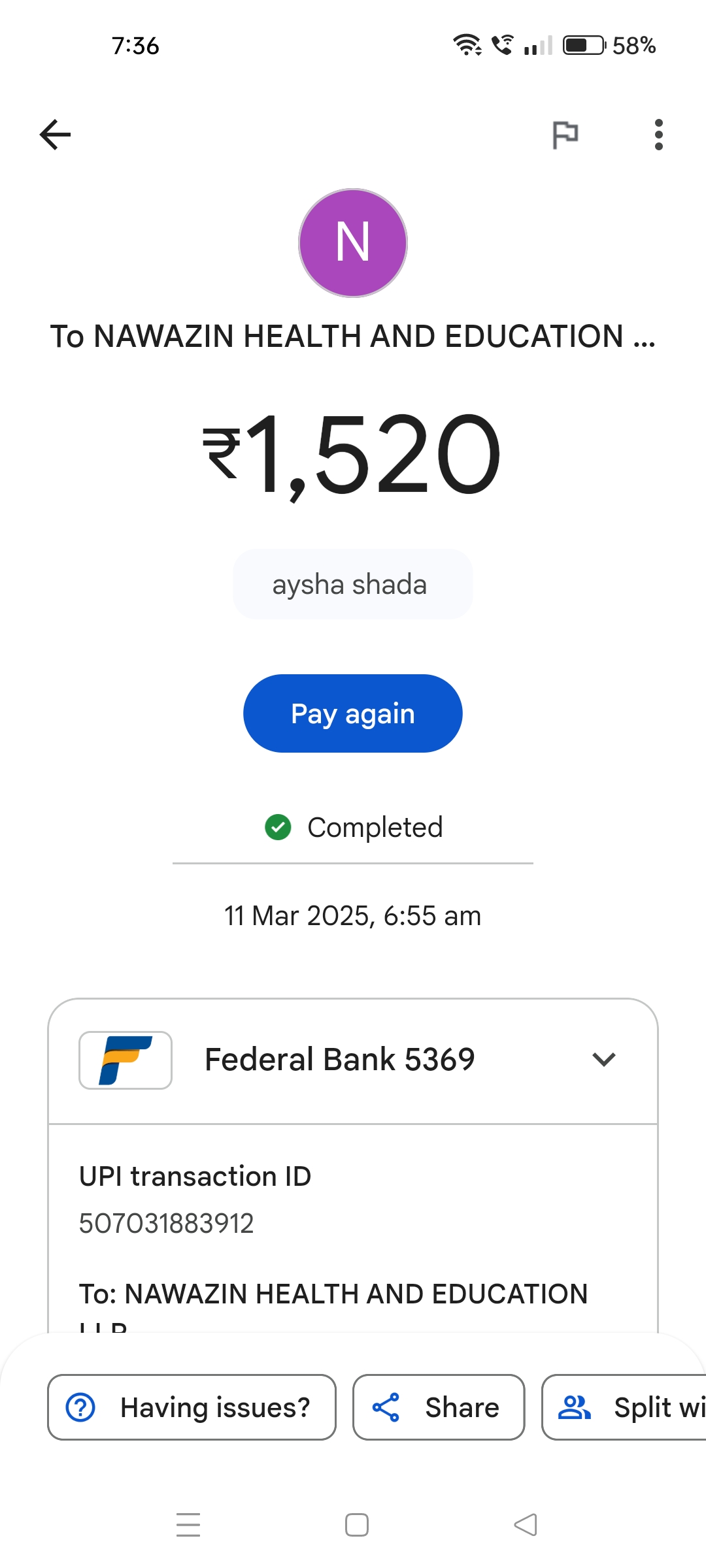Tap the purple N recipient avatar
This screenshot has height=1568, width=706.
pyautogui.click(x=353, y=243)
